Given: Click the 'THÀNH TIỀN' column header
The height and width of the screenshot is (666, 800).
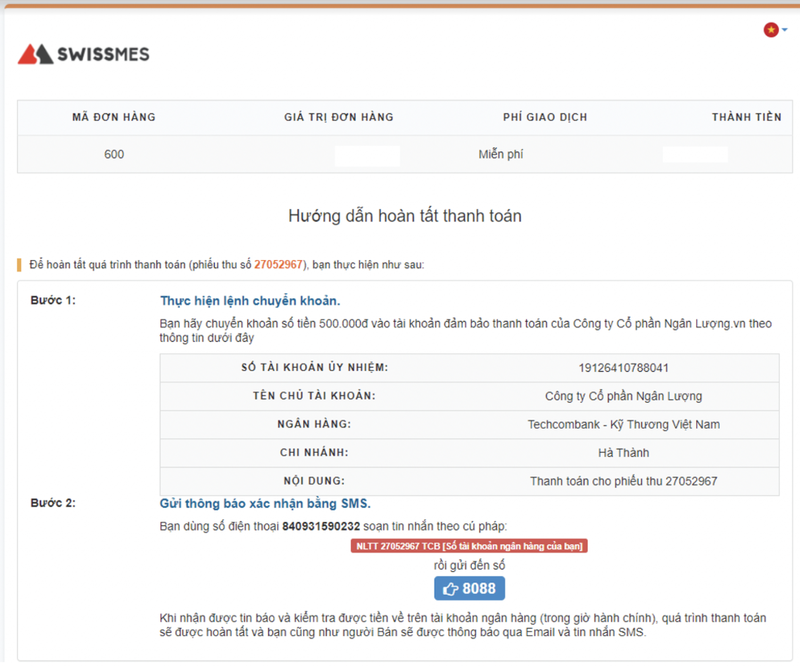Looking at the screenshot, I should click(x=746, y=117).
